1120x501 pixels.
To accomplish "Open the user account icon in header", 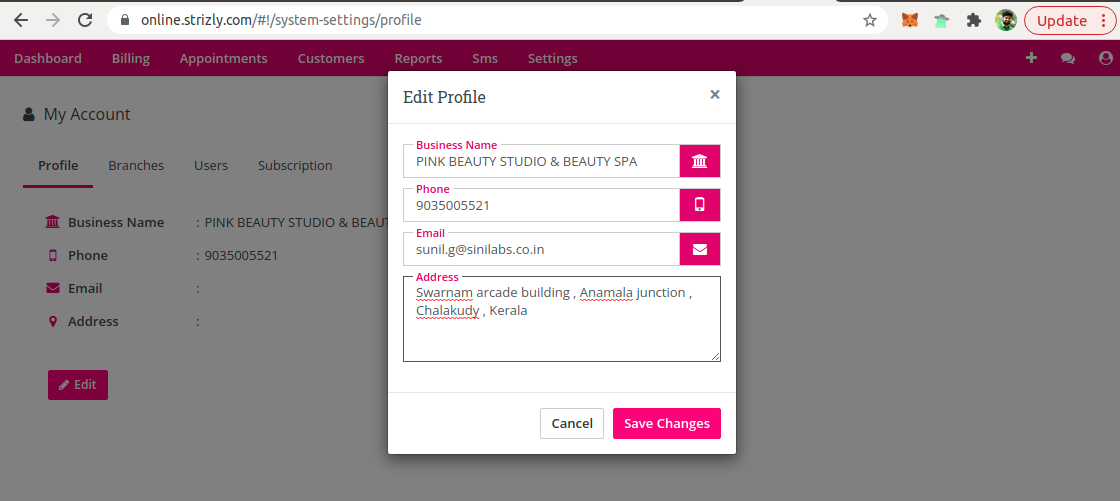I will pyautogui.click(x=1106, y=59).
